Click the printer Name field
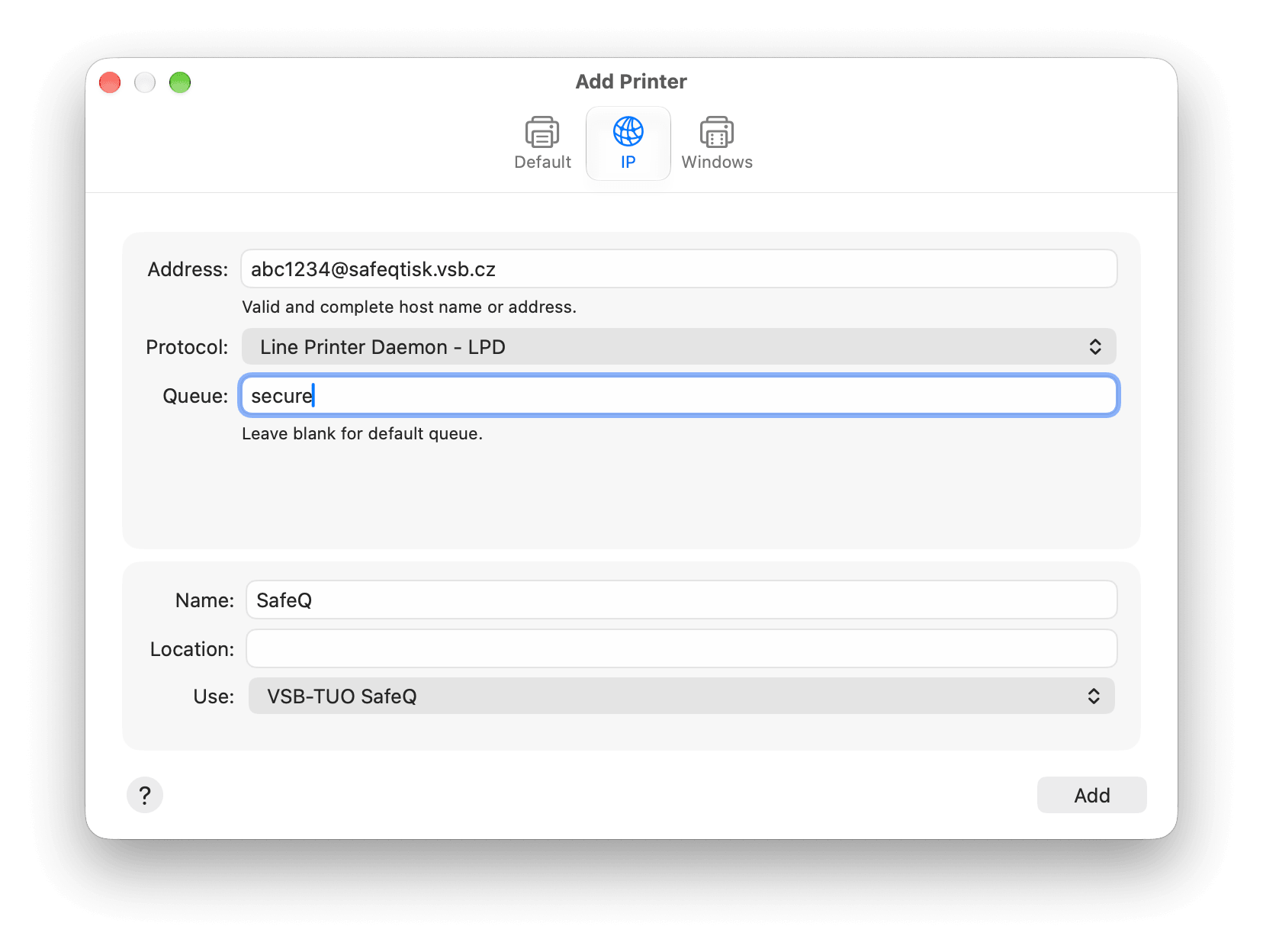 tap(681, 600)
